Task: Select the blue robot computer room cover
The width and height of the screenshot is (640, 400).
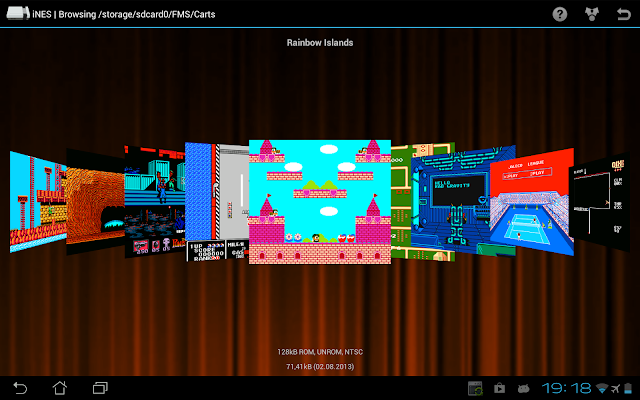Action: (451, 204)
